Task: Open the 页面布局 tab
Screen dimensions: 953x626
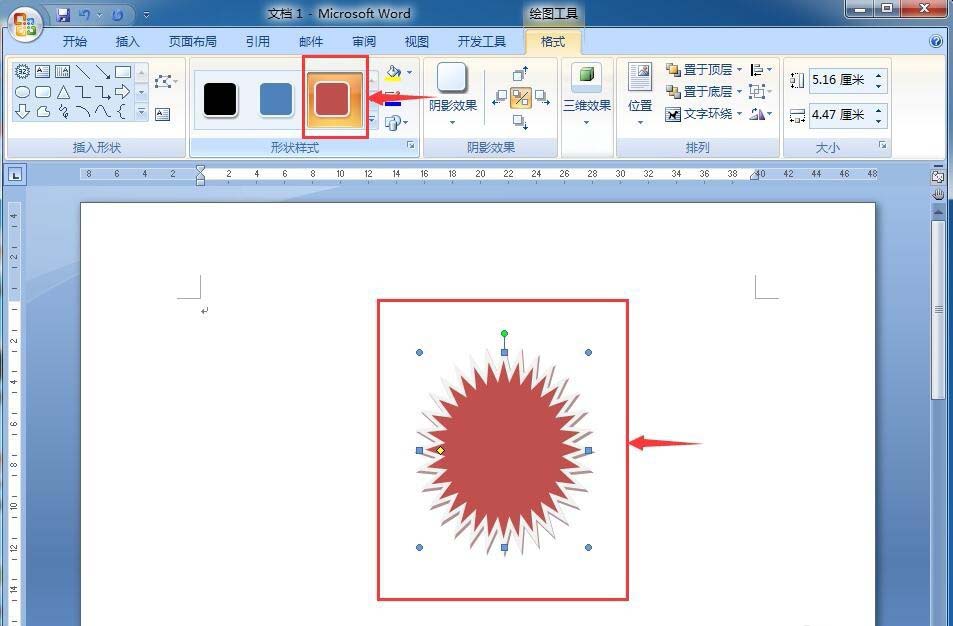Action: pyautogui.click(x=192, y=41)
